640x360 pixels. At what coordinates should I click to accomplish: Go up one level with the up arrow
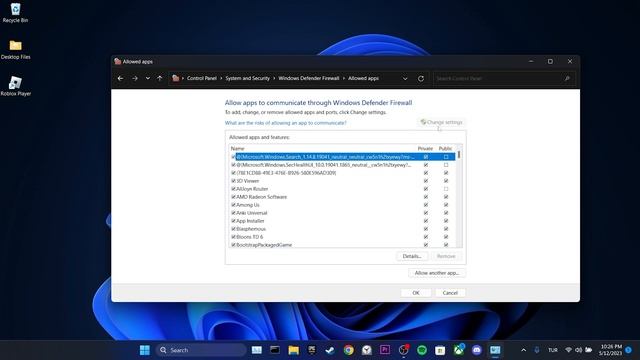160,78
